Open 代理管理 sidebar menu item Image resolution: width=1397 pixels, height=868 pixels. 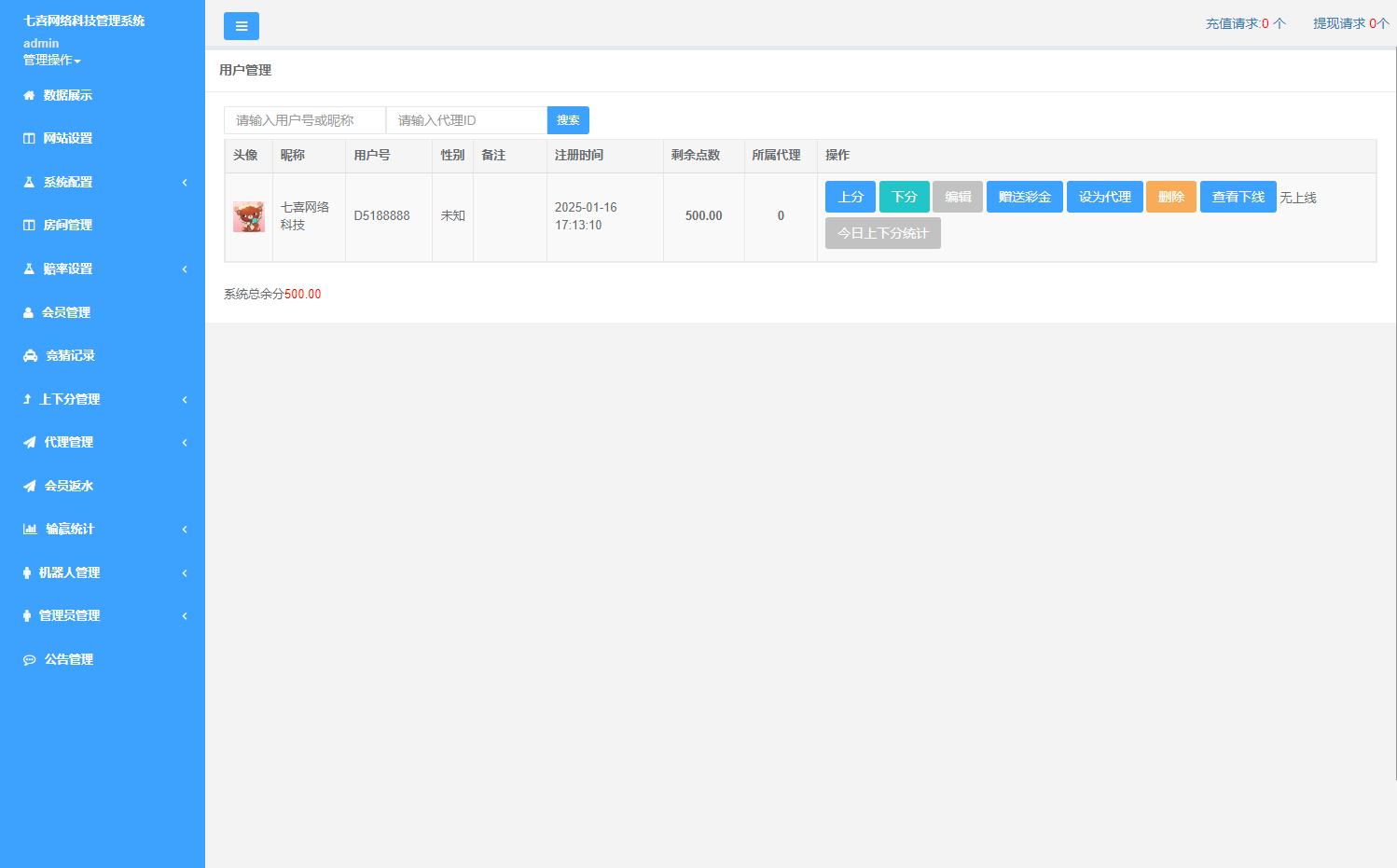point(68,442)
